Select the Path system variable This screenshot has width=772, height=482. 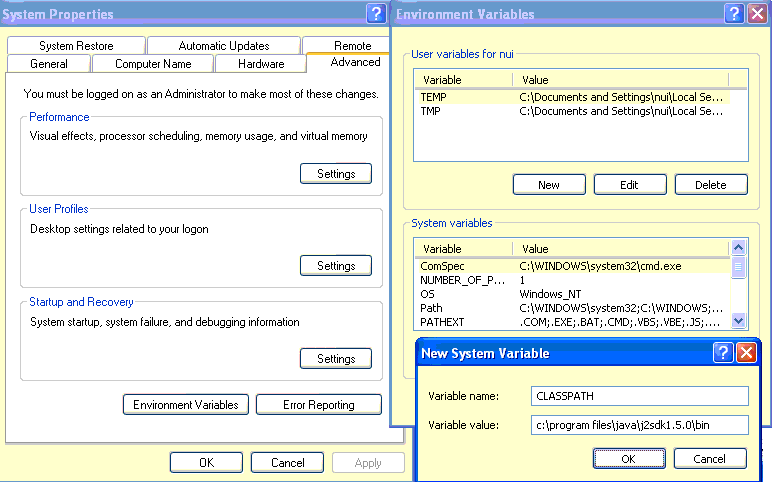point(573,308)
